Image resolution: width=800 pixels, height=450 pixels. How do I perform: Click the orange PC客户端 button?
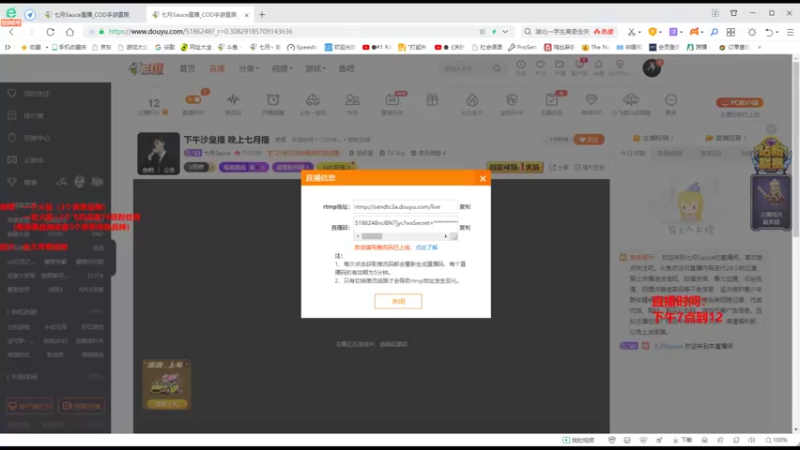tap(739, 103)
